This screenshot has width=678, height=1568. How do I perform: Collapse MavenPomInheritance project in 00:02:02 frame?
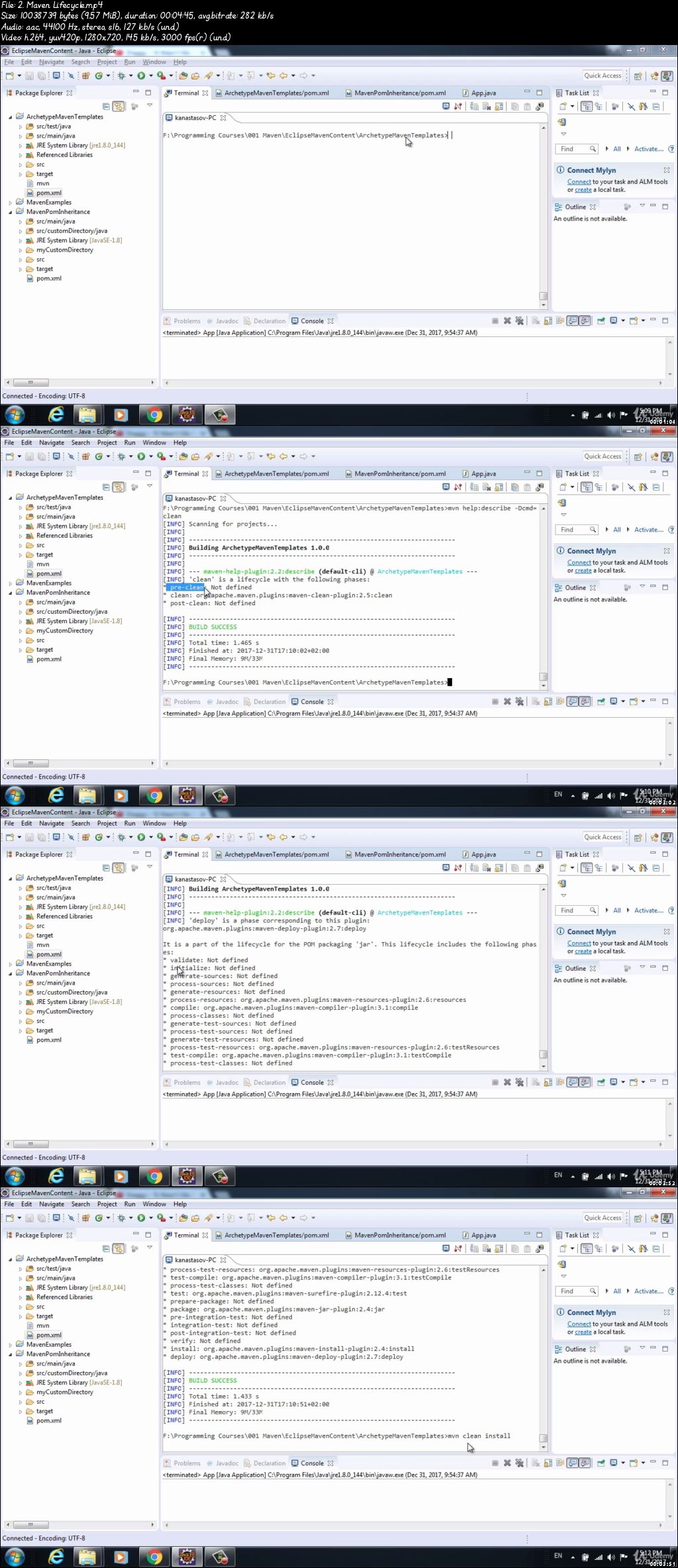click(x=11, y=593)
